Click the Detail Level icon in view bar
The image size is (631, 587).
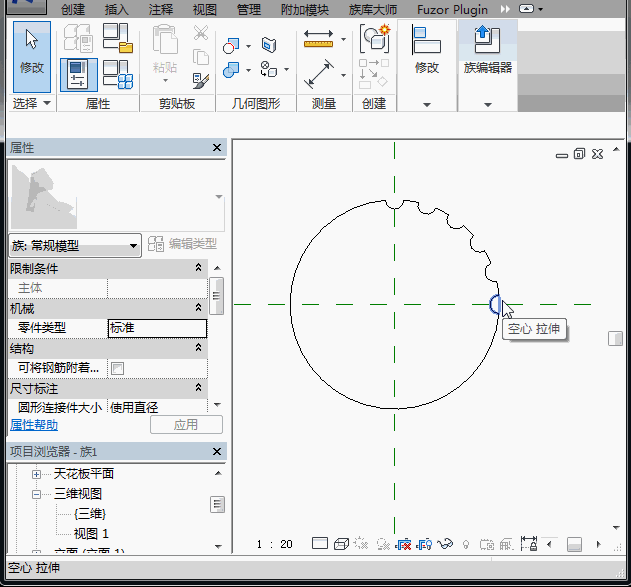tap(319, 544)
